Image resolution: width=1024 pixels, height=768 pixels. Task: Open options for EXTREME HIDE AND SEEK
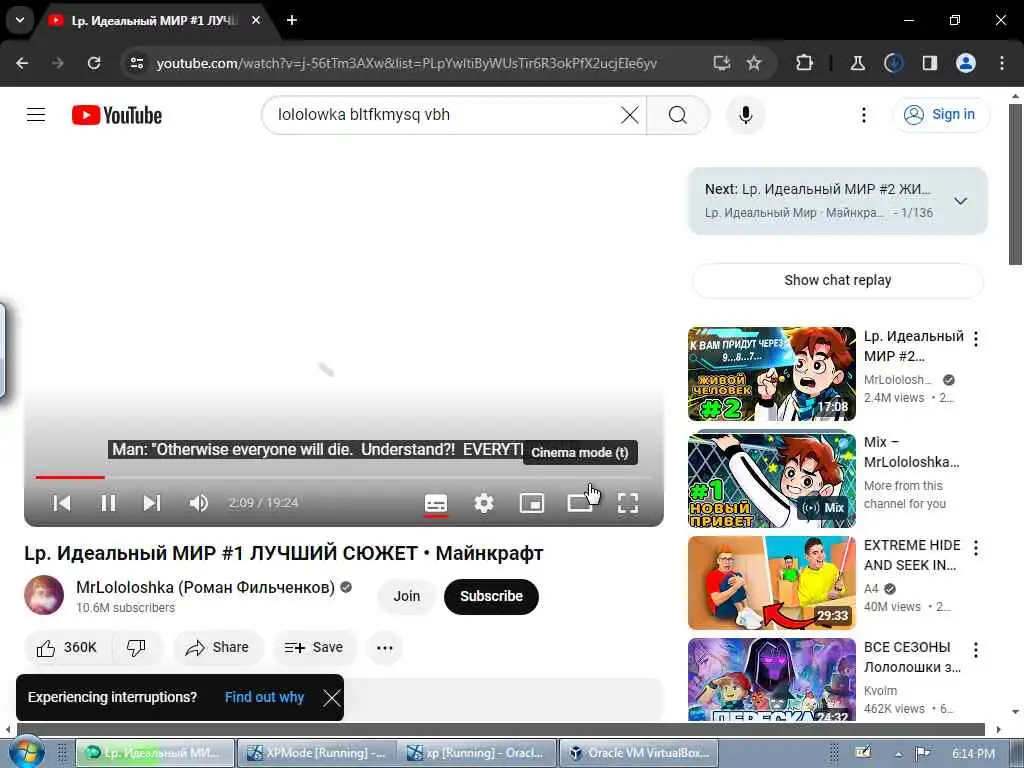976,547
